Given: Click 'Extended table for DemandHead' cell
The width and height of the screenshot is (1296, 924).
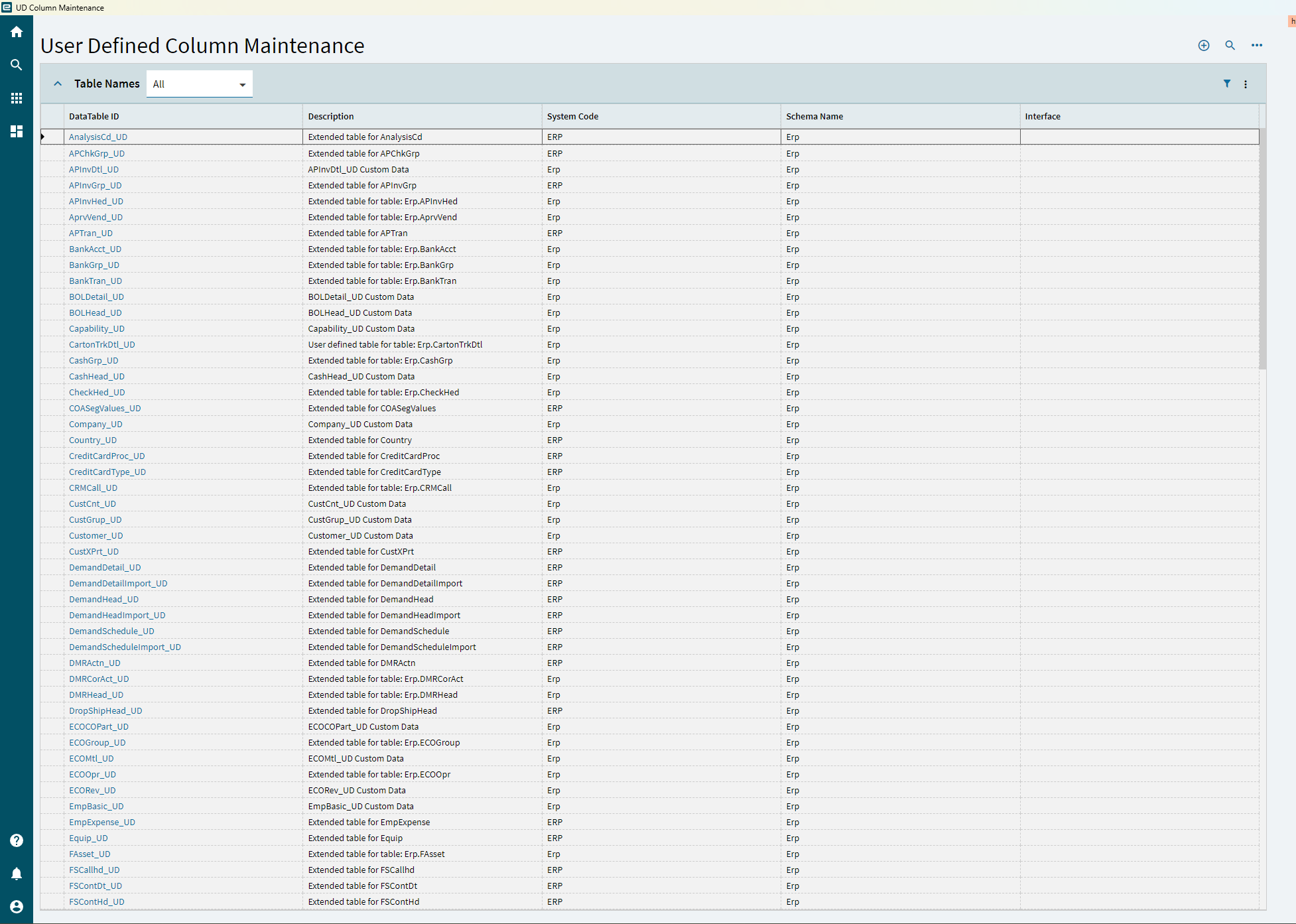Looking at the screenshot, I should (422, 599).
